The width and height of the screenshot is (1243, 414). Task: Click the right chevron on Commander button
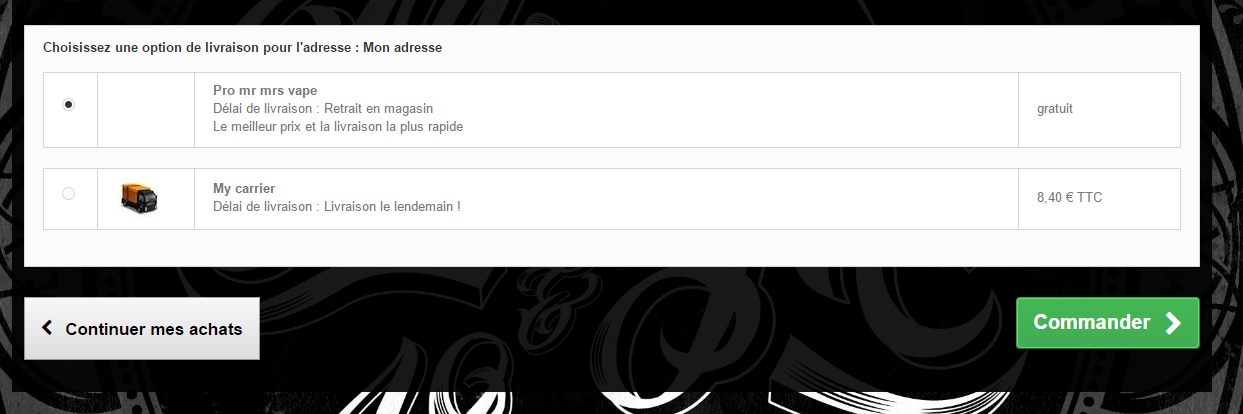[1173, 323]
